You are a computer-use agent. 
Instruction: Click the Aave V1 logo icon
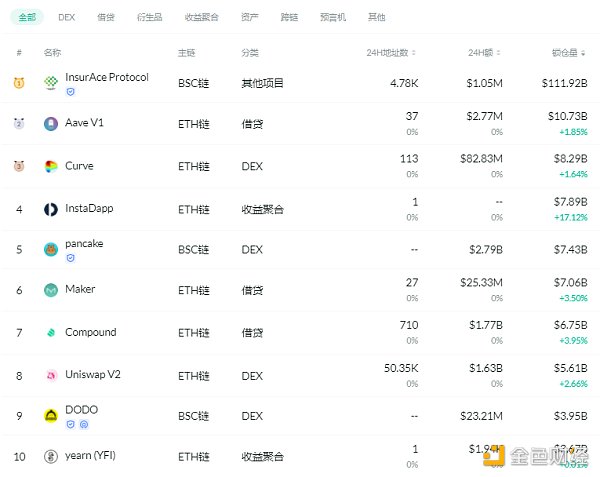(51, 124)
